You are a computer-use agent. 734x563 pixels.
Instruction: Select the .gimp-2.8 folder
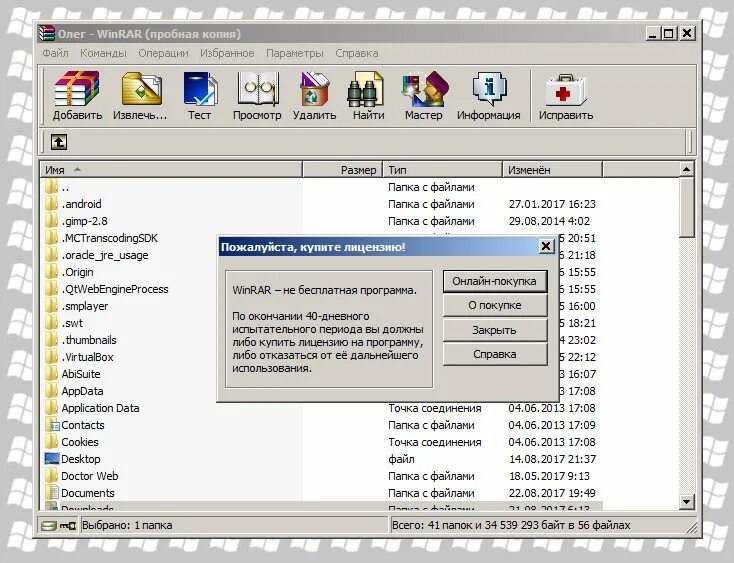[x=84, y=221]
